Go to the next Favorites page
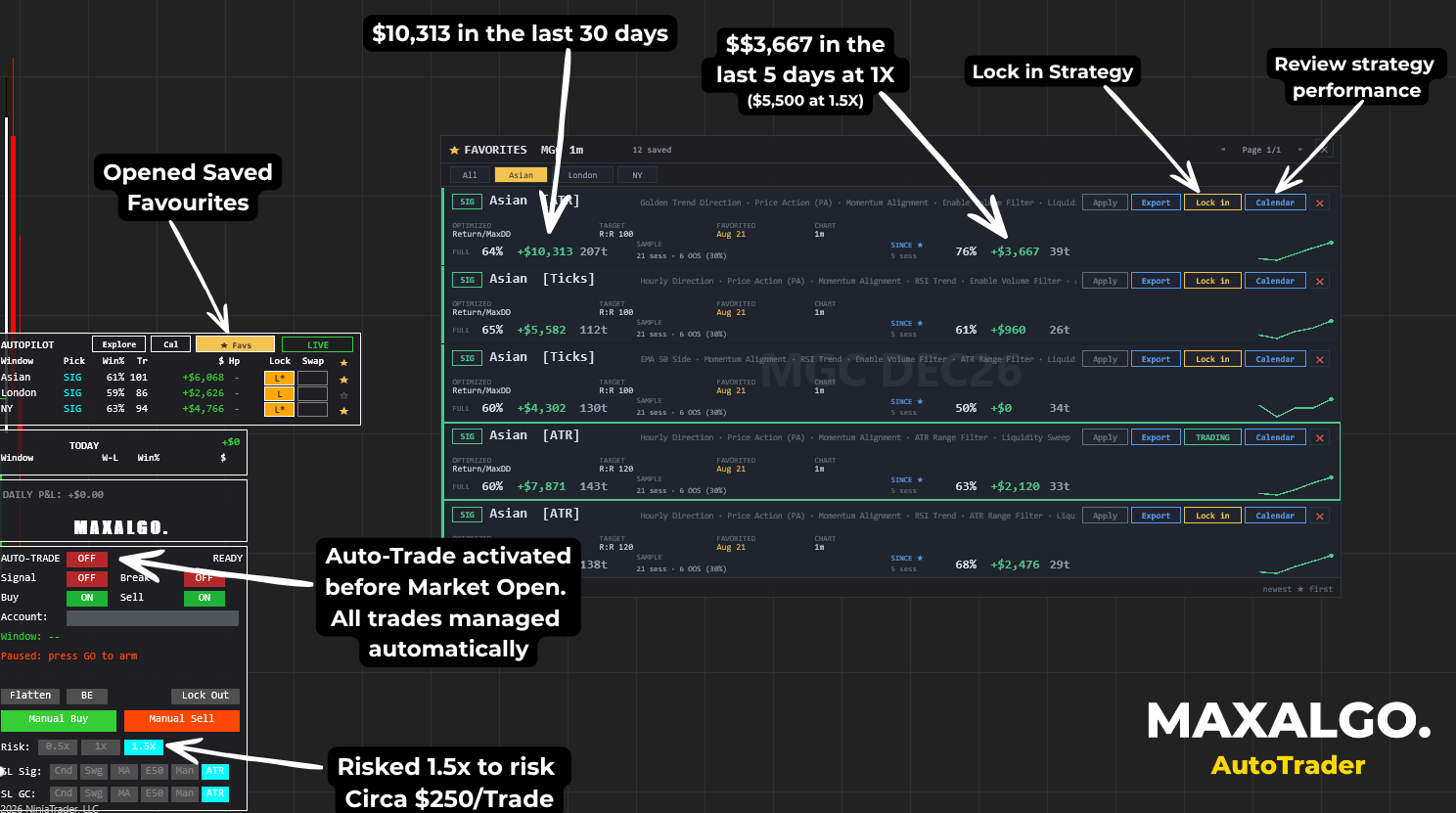Viewport: 1456px width, 813px height. pos(1300,150)
